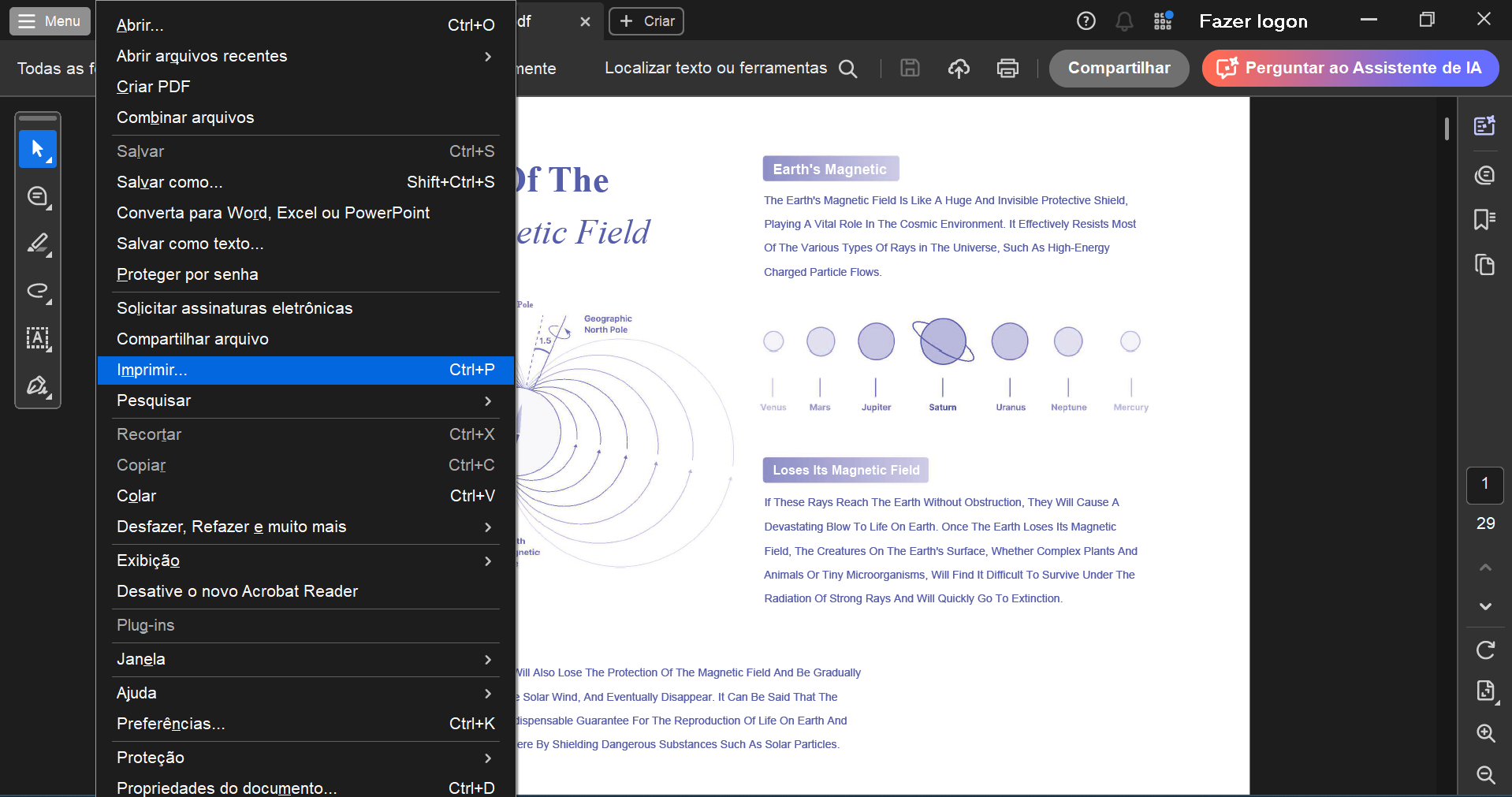This screenshot has height=797, width=1512.
Task: Select Proteger por senha from the menu
Action: (x=188, y=274)
